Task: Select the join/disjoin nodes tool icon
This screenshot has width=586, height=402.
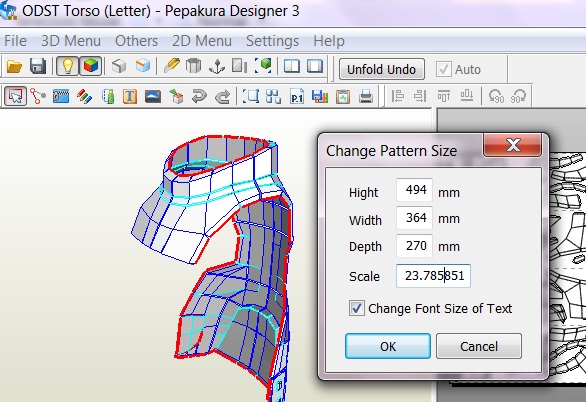Action: pos(38,96)
